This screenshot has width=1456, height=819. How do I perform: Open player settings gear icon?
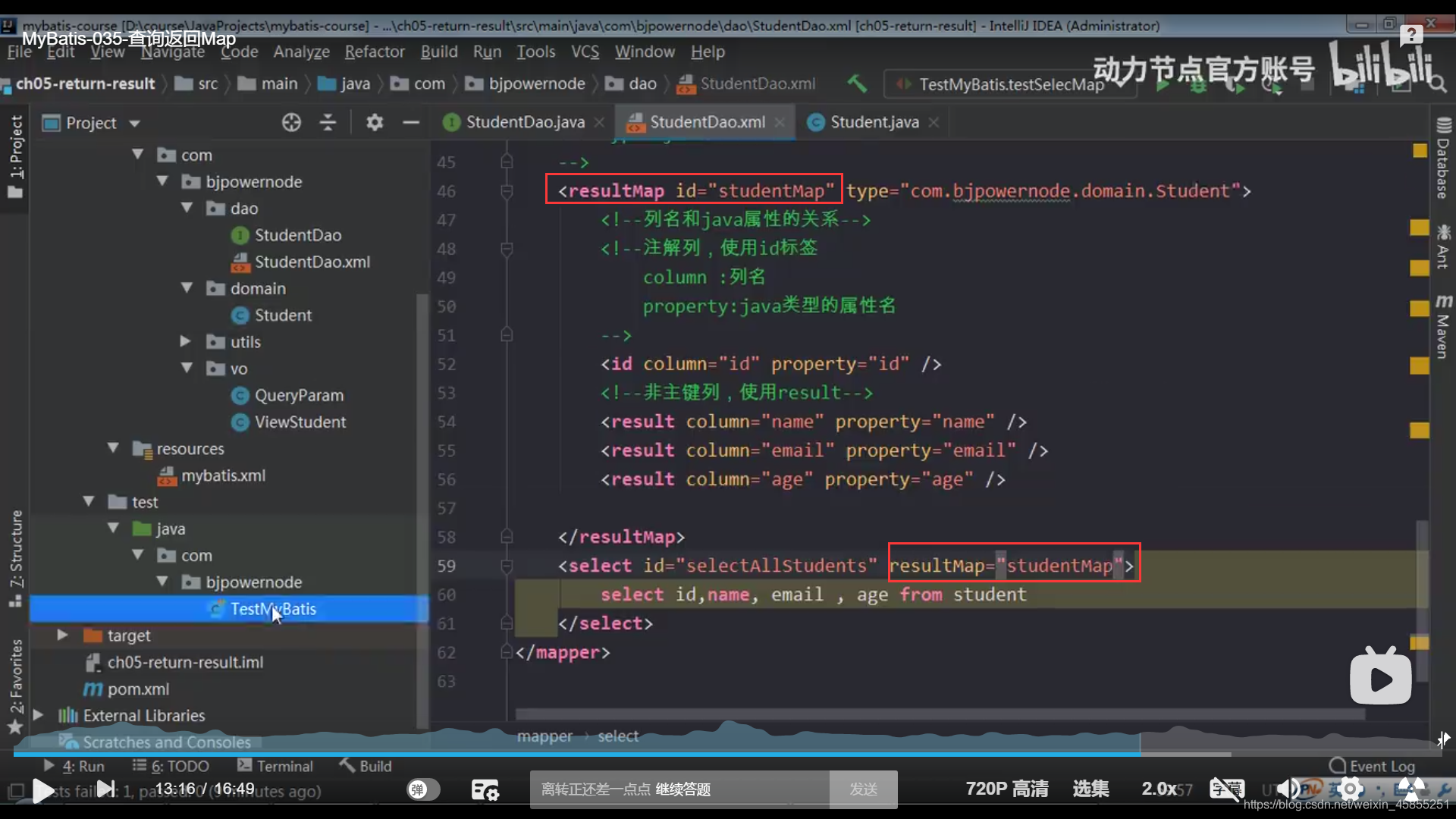pyautogui.click(x=1350, y=789)
